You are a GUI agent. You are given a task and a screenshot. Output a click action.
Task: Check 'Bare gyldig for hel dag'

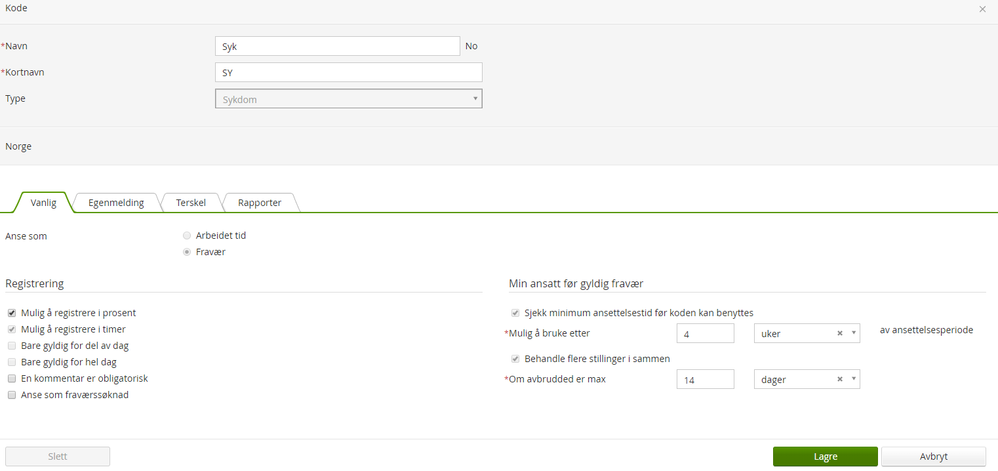[x=12, y=362]
